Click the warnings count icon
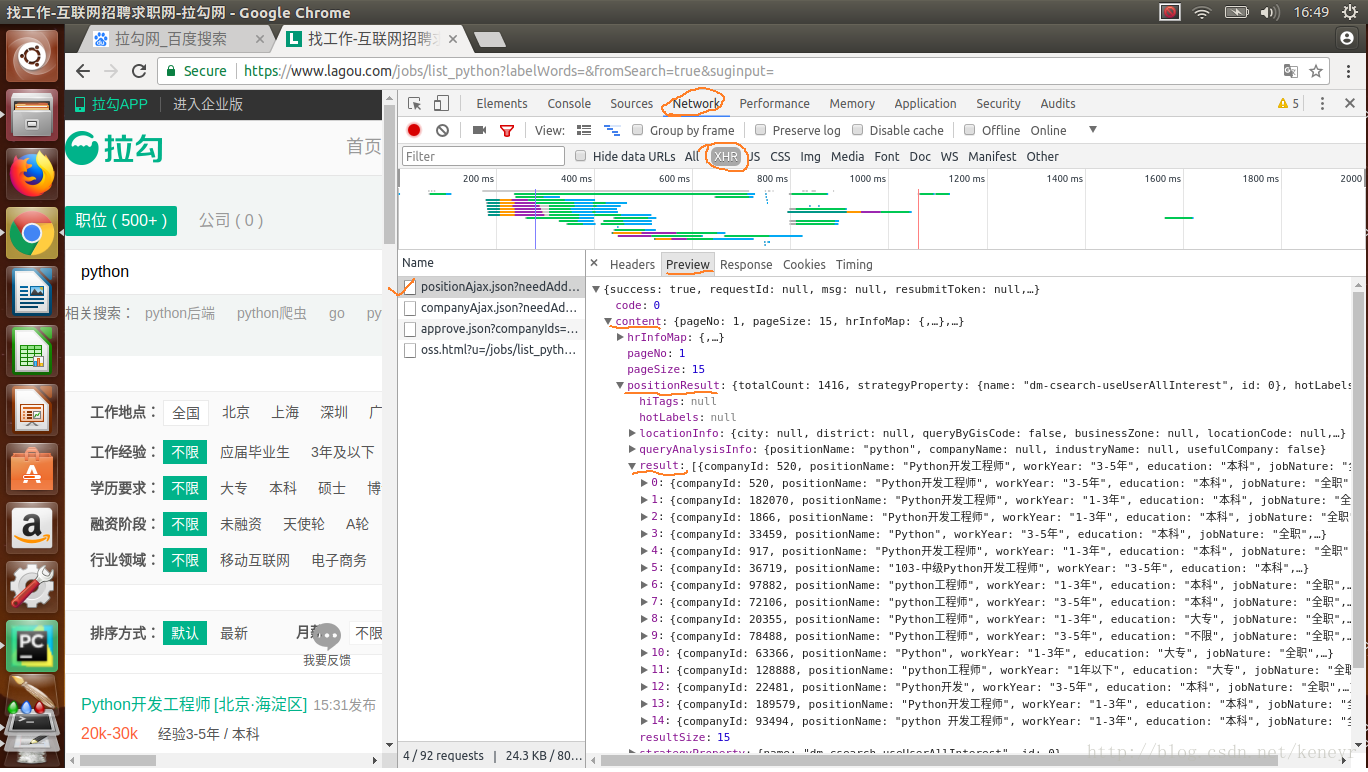1368x772 pixels. coord(1288,104)
